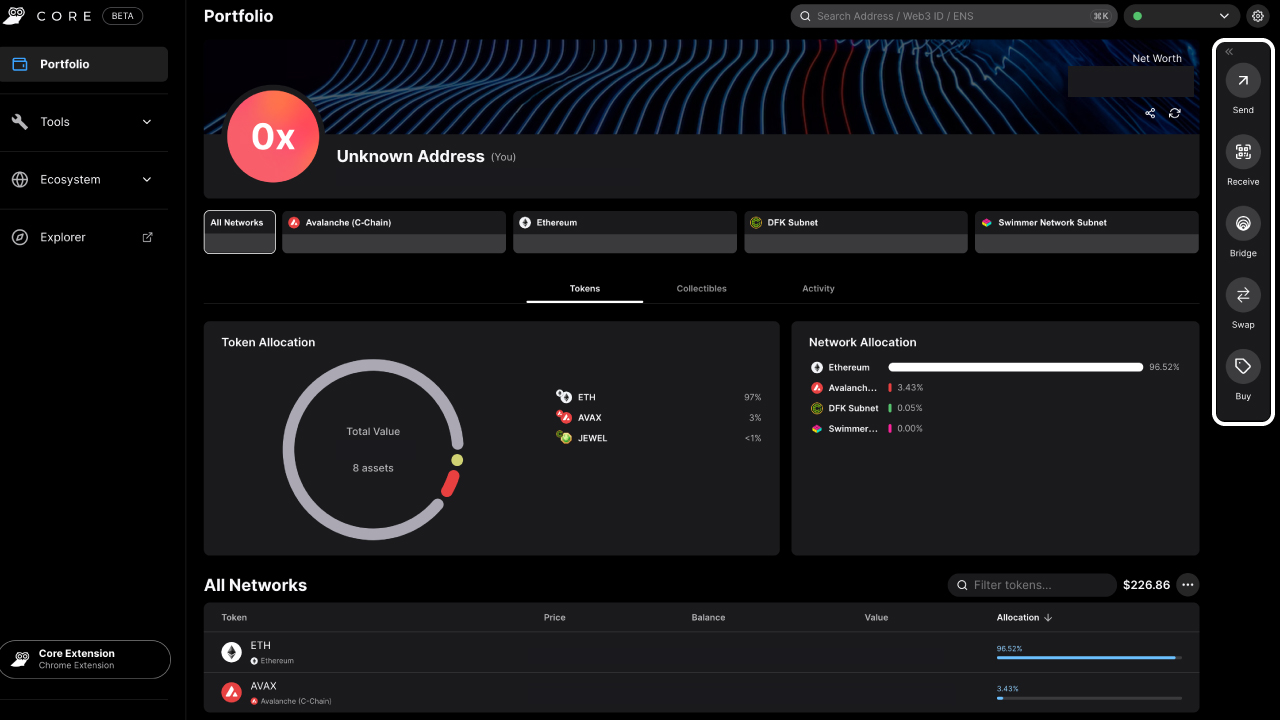Image resolution: width=1280 pixels, height=720 pixels.
Task: Open Portfolio in the sidebar
Action: pyautogui.click(x=84, y=64)
